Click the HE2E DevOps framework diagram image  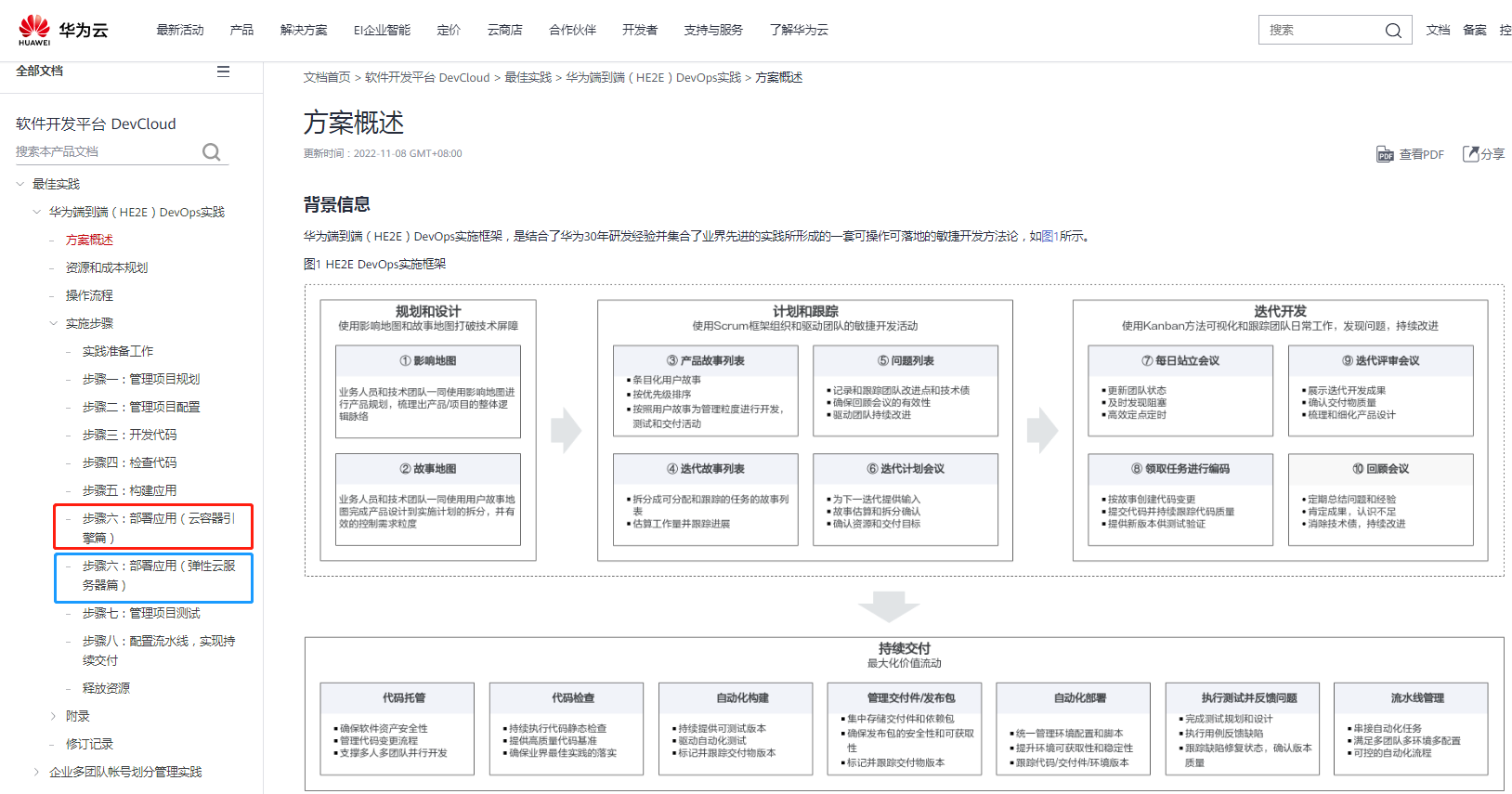(904, 539)
